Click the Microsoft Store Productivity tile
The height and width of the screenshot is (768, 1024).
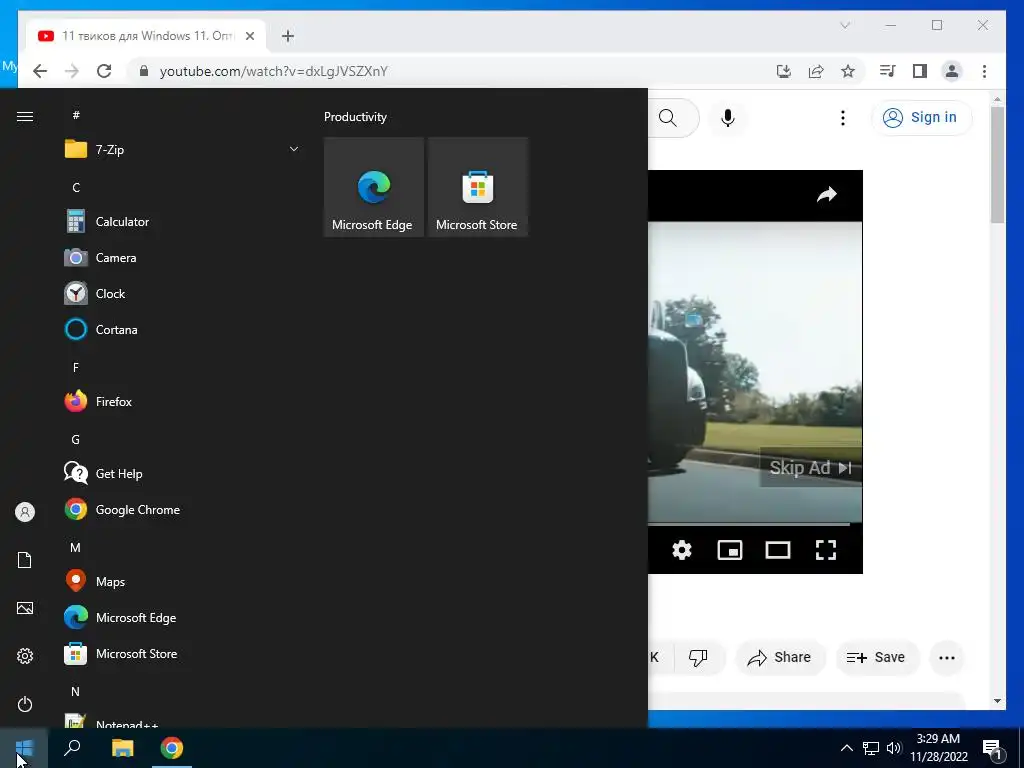[x=477, y=187]
